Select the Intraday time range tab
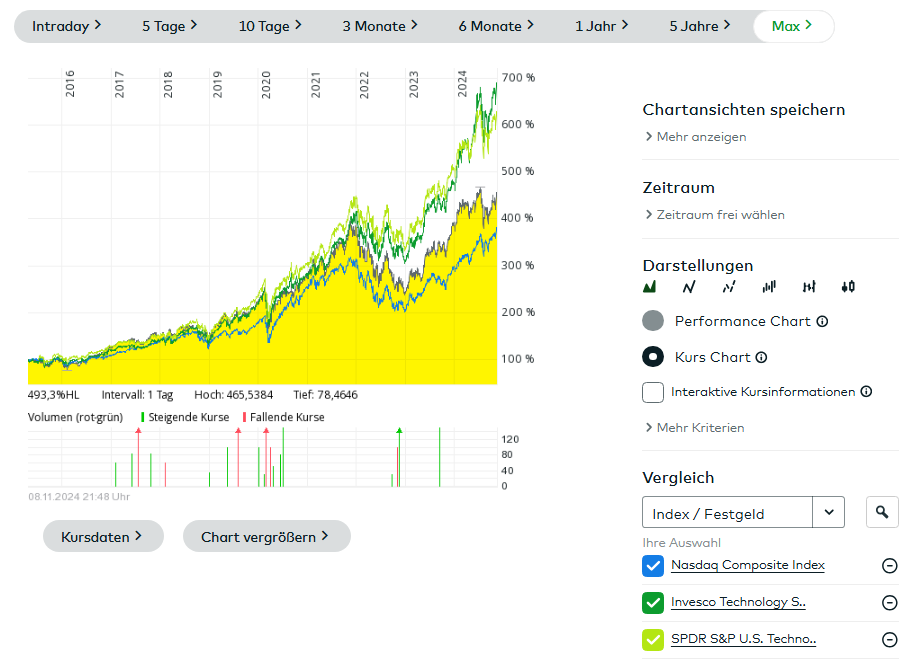Screen dimensions: 908x664 tap(66, 26)
